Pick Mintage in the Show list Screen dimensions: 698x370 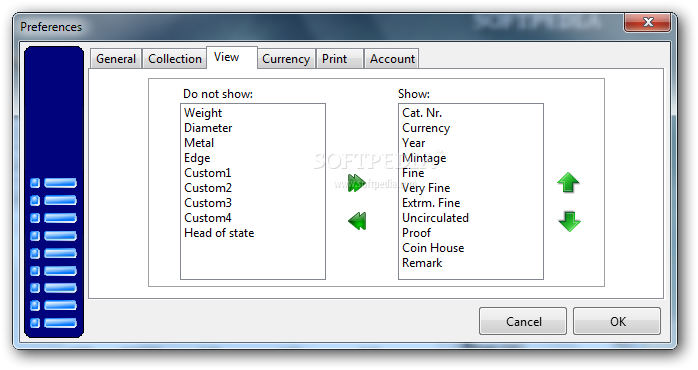(471, 158)
